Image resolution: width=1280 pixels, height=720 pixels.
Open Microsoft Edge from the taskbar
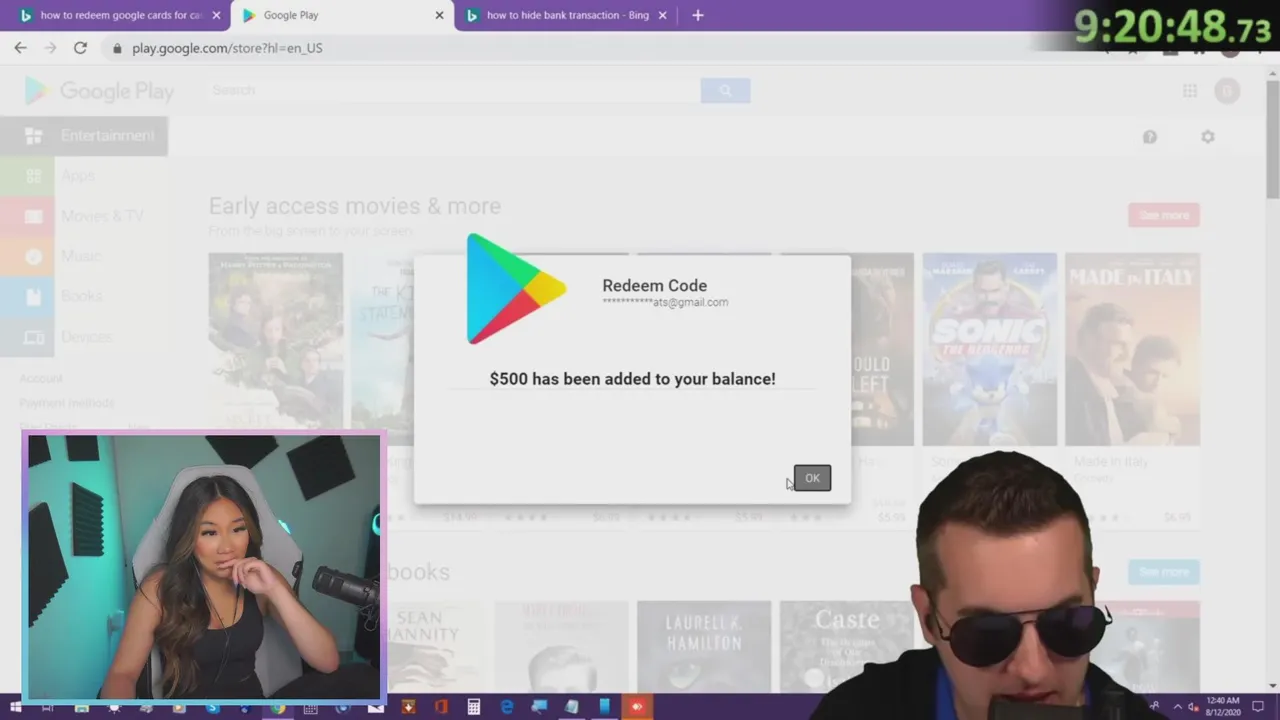coord(507,707)
